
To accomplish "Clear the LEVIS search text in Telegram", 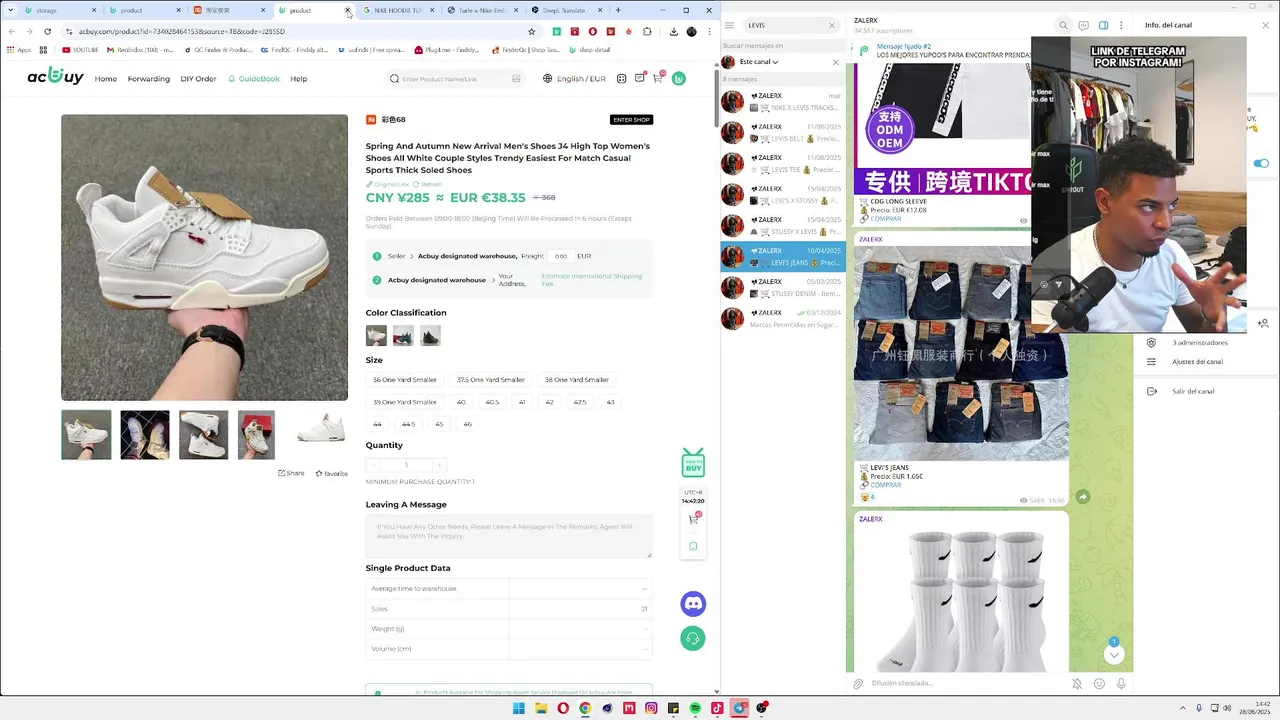I will coord(831,25).
